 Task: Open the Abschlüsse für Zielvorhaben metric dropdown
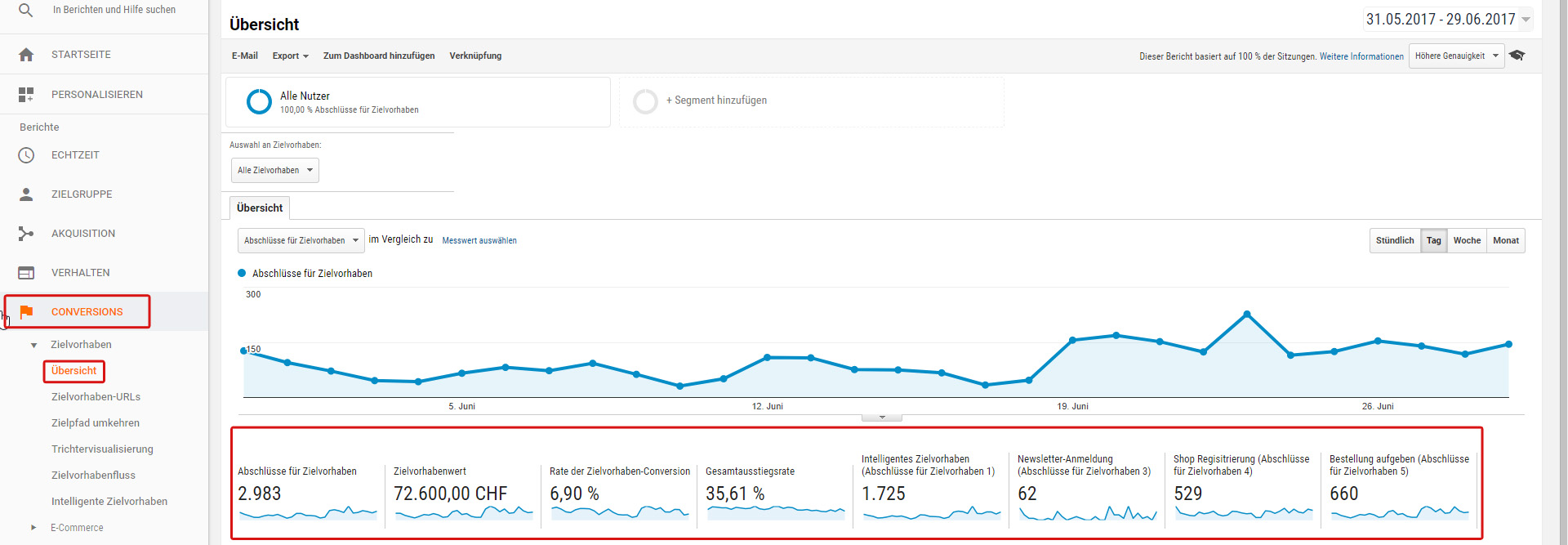pos(301,240)
